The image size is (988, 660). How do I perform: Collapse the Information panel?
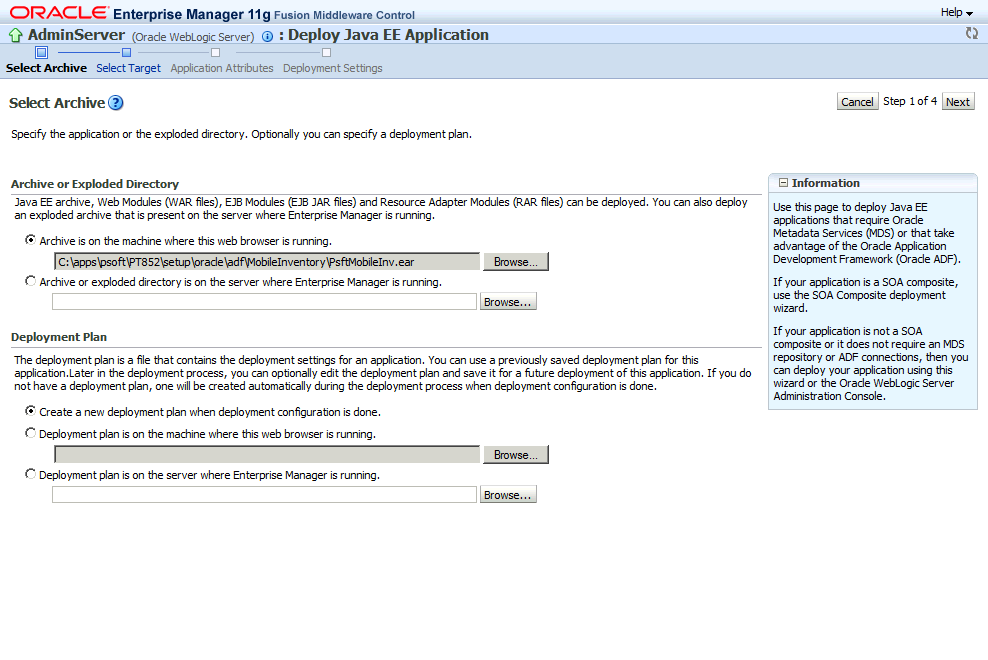click(783, 183)
